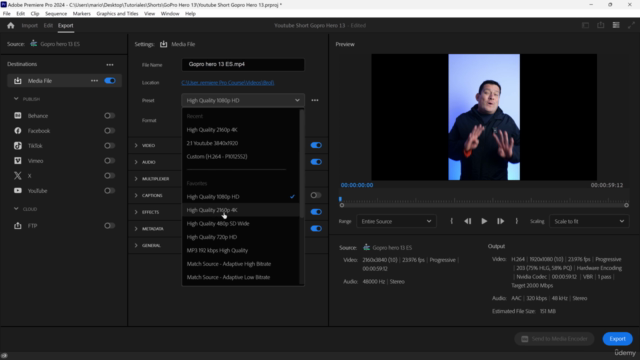Click the TikTok icon

point(18,146)
